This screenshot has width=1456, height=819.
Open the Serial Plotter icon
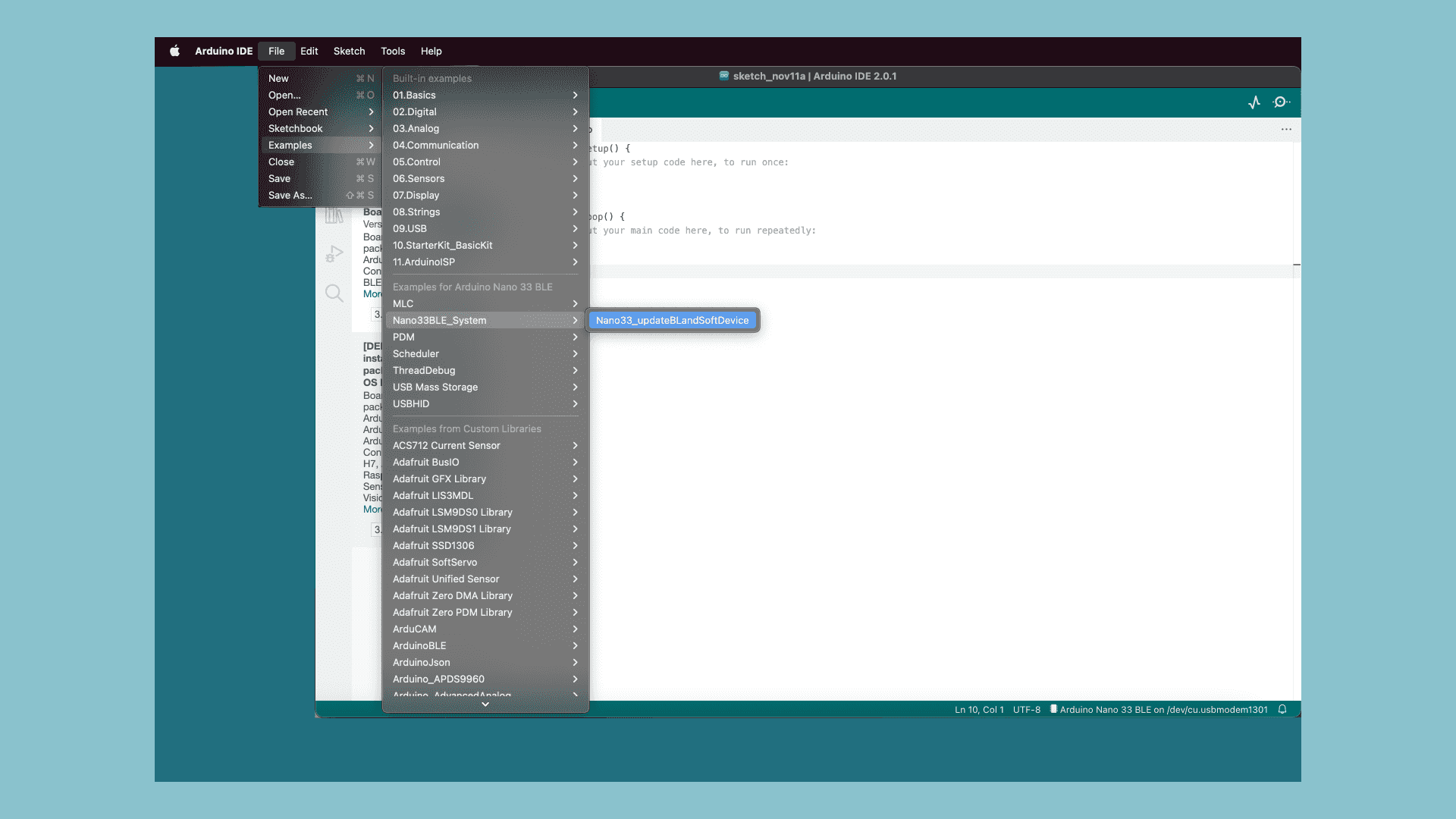tap(1254, 102)
